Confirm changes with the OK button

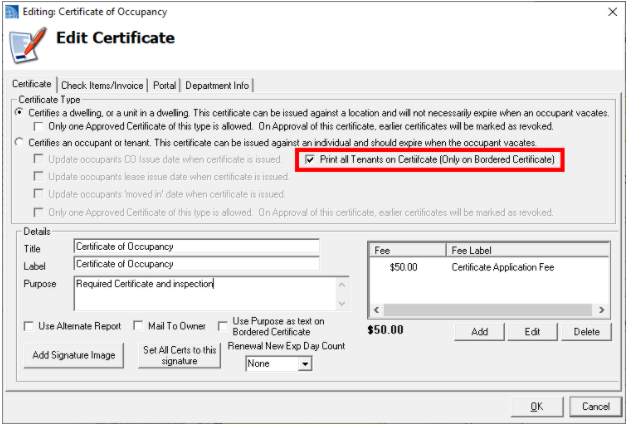pyautogui.click(x=537, y=407)
